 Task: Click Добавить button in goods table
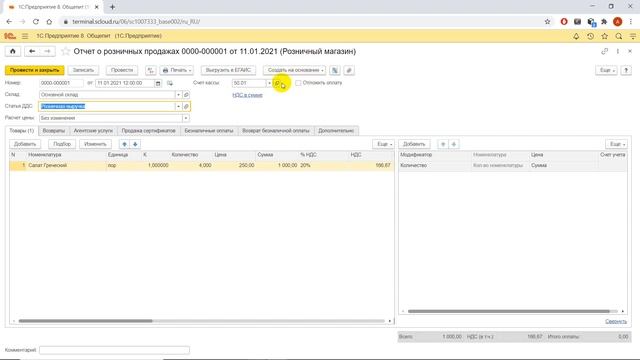(x=25, y=144)
